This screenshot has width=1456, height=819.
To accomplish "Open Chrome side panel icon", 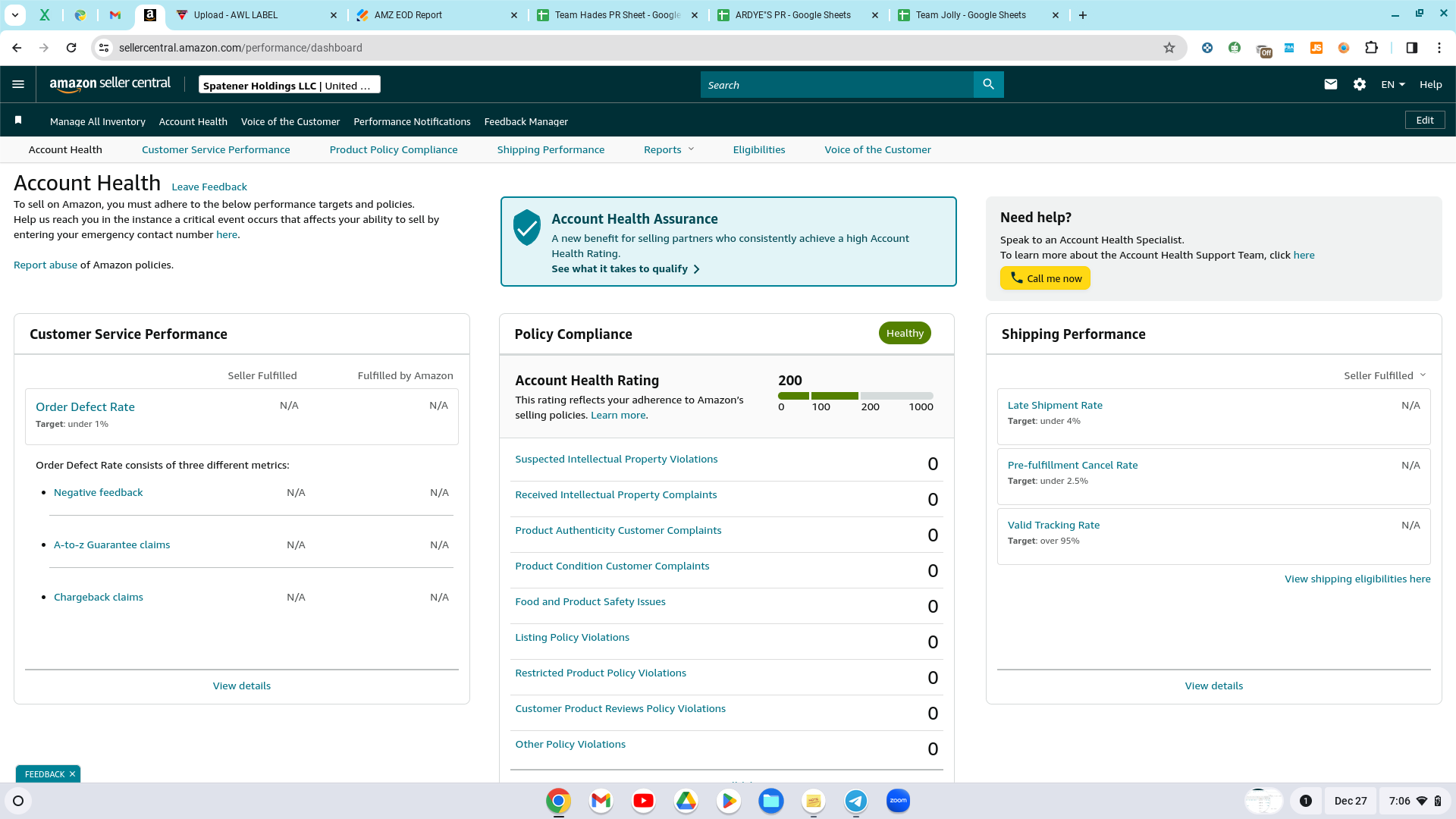I will click(x=1411, y=48).
